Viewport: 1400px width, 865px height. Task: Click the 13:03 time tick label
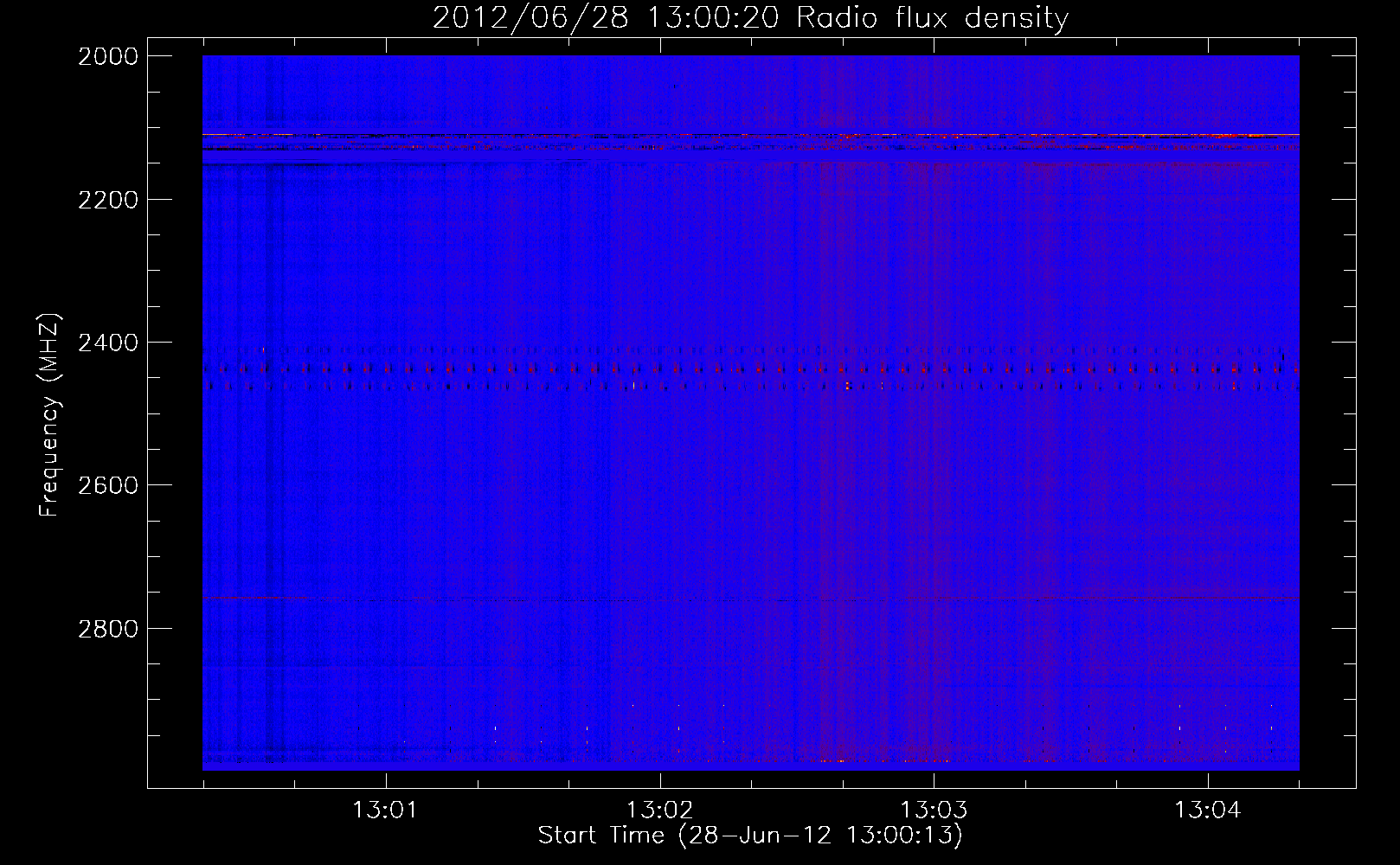[x=934, y=811]
